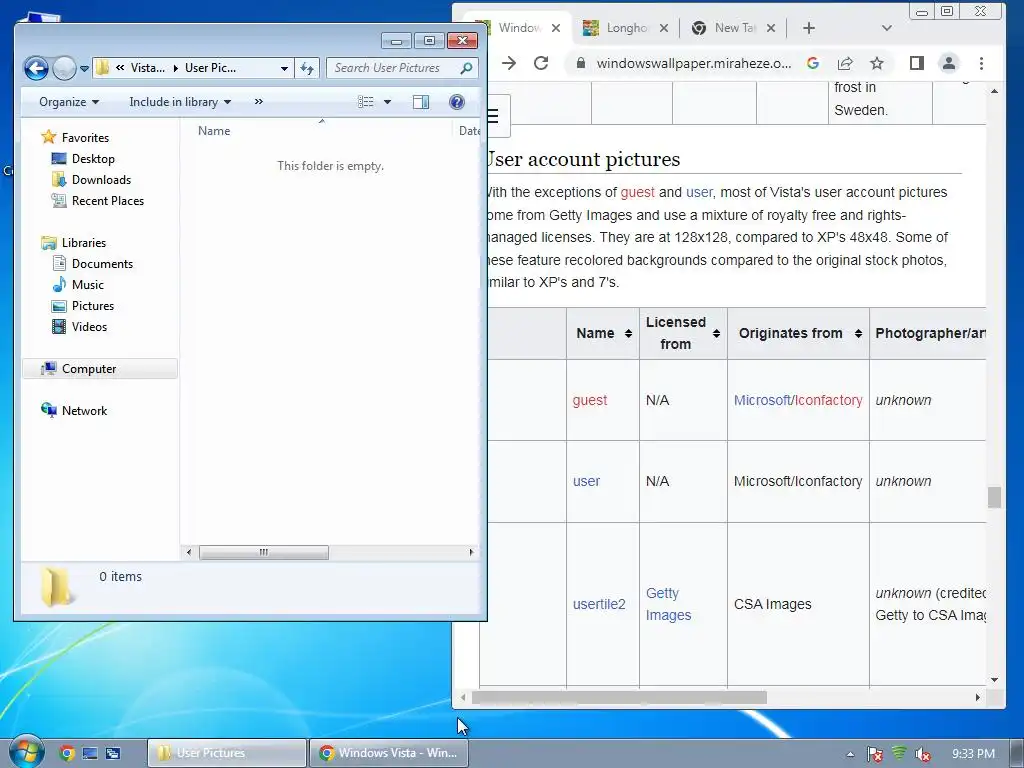Select Computer in the navigation pane
Viewport: 1024px width, 768px height.
point(99,369)
